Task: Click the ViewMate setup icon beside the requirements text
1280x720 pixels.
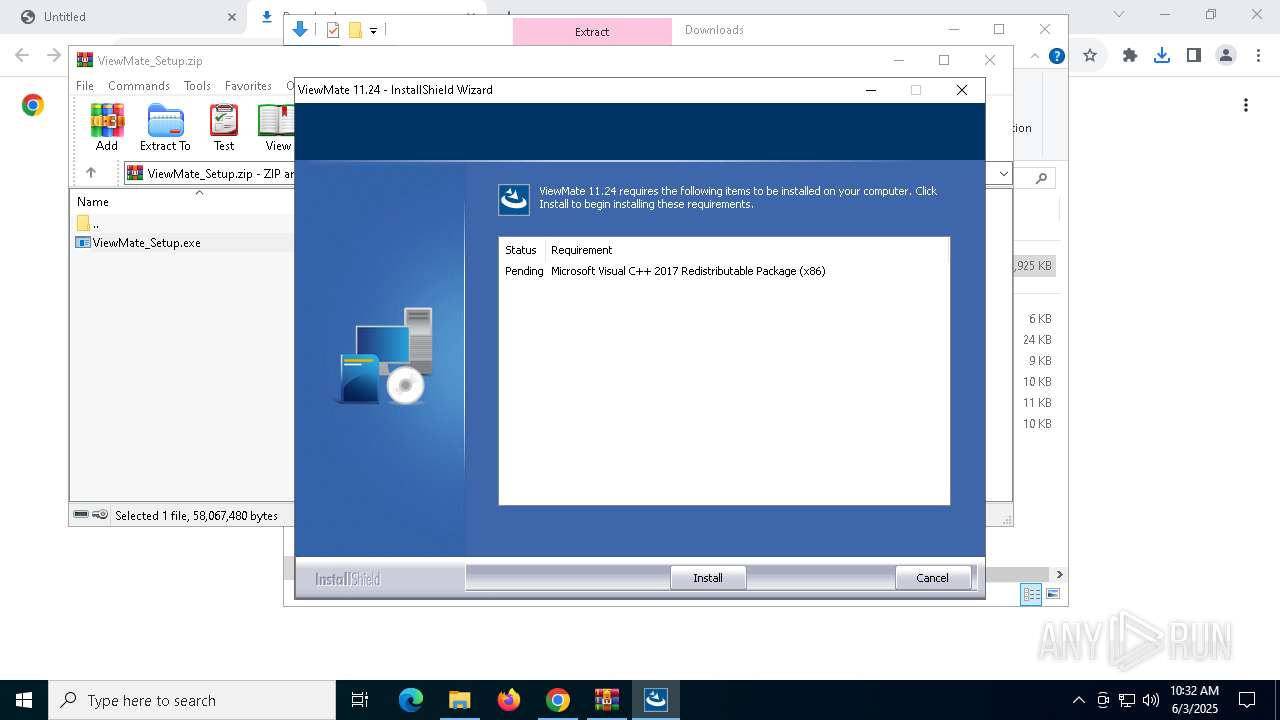Action: (514, 200)
